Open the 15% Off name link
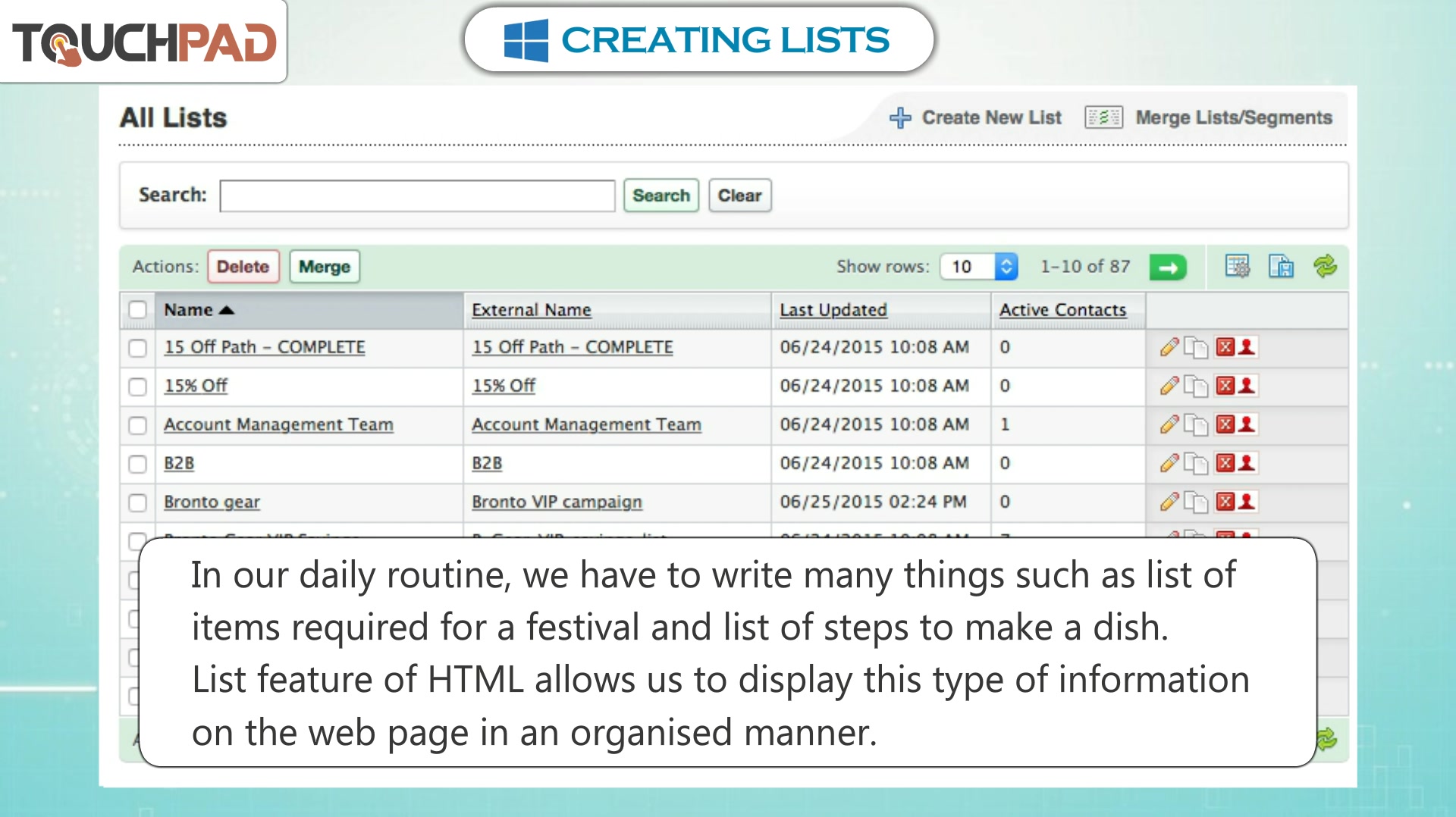The height and width of the screenshot is (817, 1456). (x=196, y=386)
